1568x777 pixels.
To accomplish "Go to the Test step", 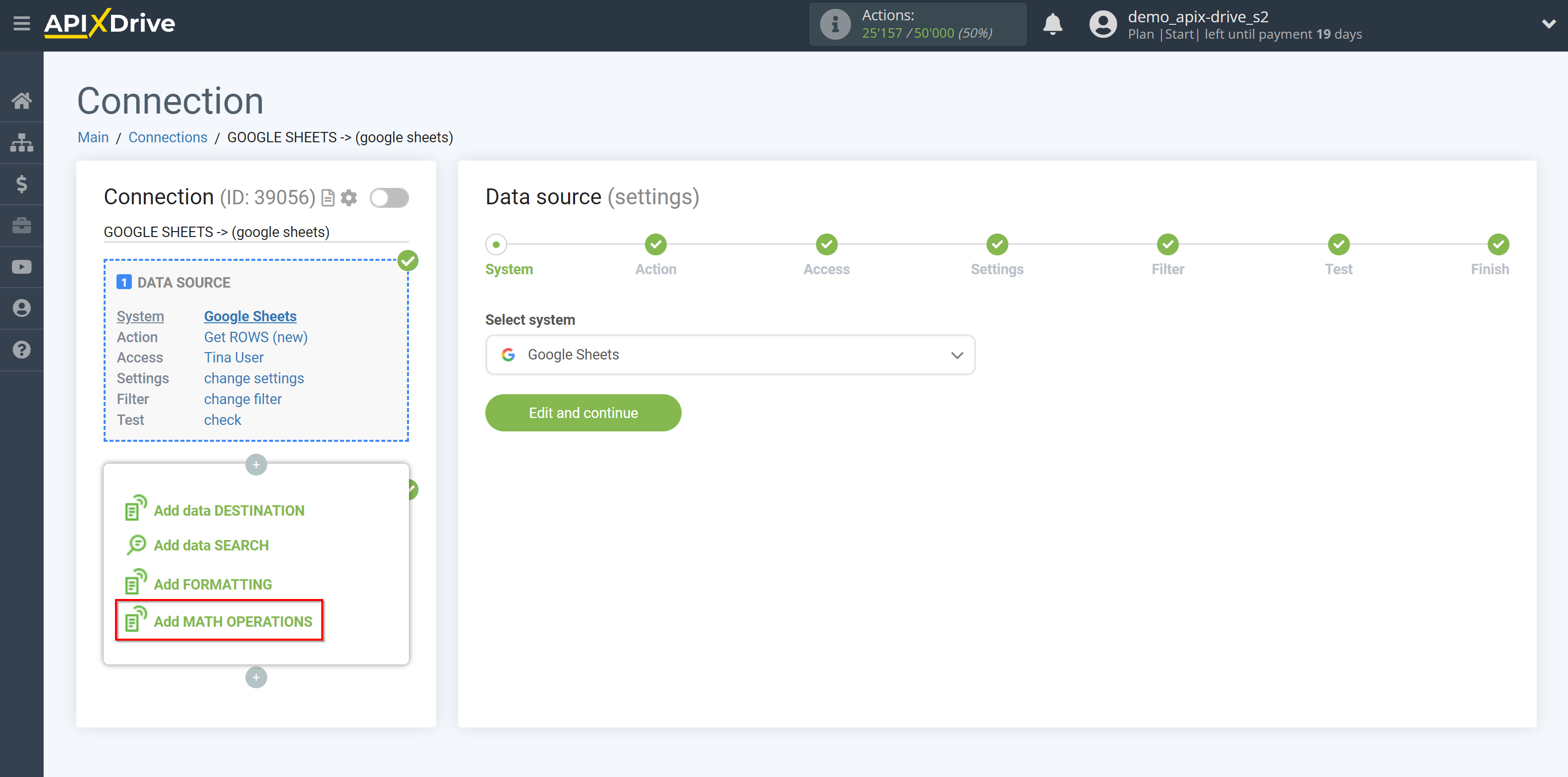I will tap(1338, 245).
